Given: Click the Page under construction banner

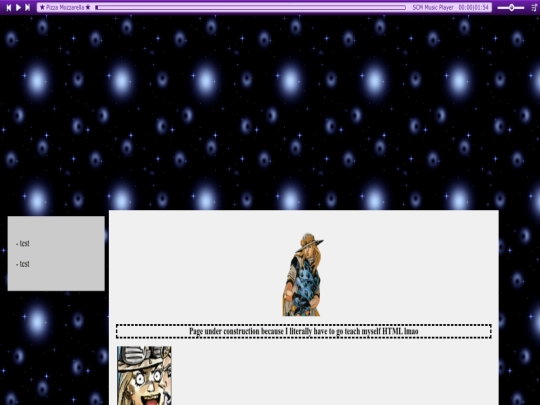Looking at the screenshot, I should pyautogui.click(x=304, y=331).
